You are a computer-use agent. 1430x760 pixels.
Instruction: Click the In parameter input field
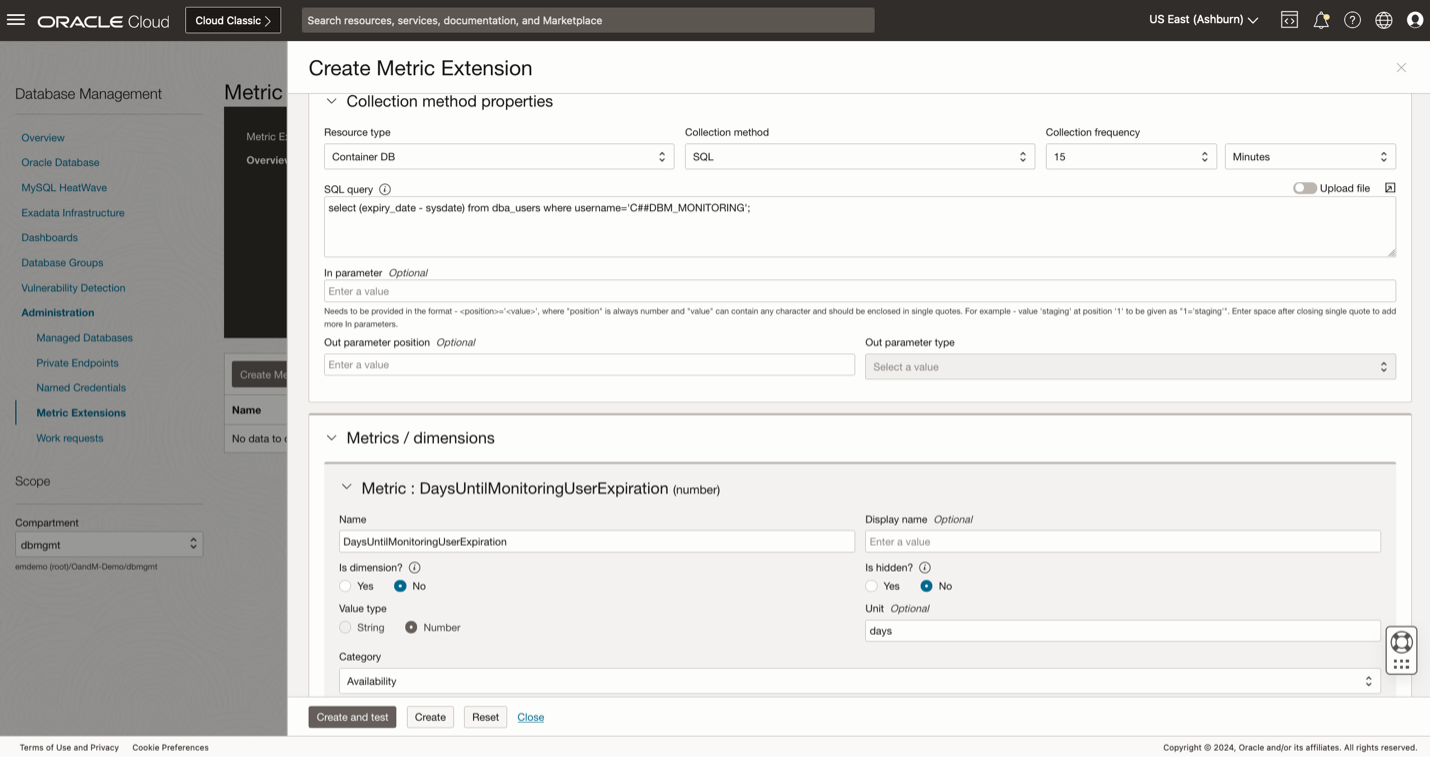[x=859, y=292]
